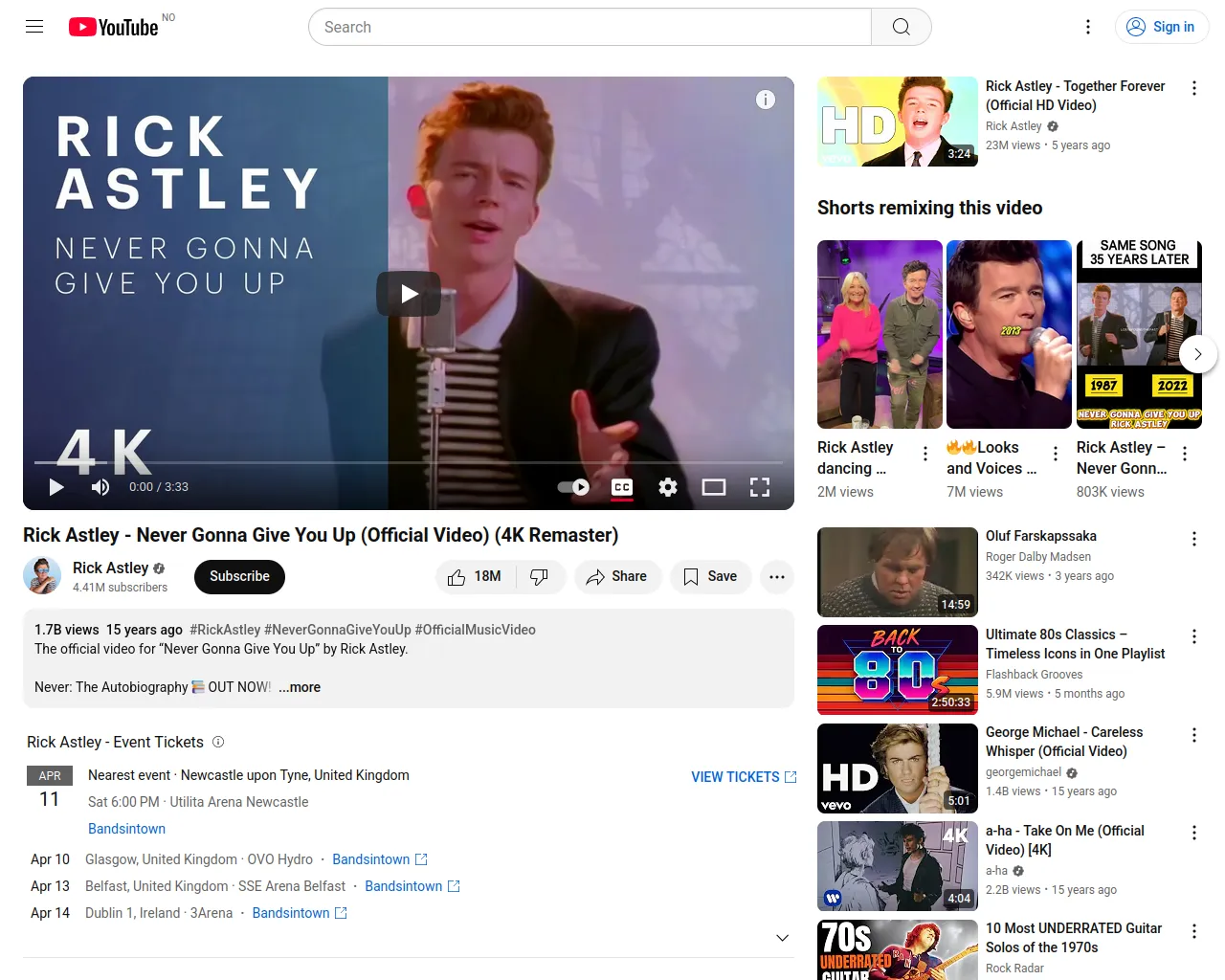1225x980 pixels.
Task: Click the small play control
Action: (56, 487)
